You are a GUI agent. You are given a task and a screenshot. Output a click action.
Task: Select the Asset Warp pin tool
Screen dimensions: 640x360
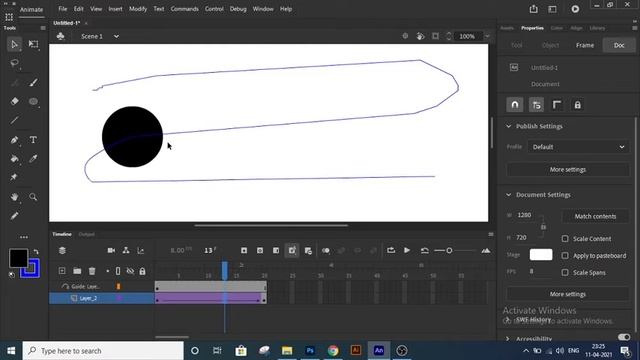tap(14, 177)
